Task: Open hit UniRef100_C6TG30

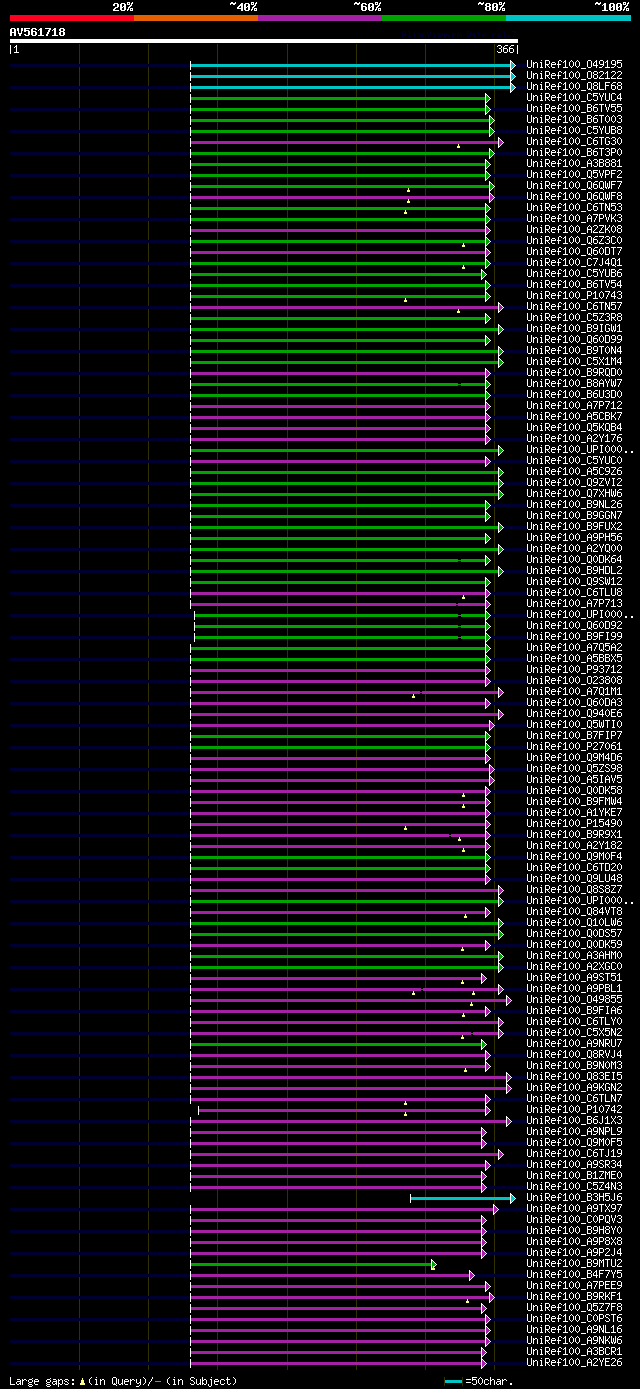Action: [574, 141]
